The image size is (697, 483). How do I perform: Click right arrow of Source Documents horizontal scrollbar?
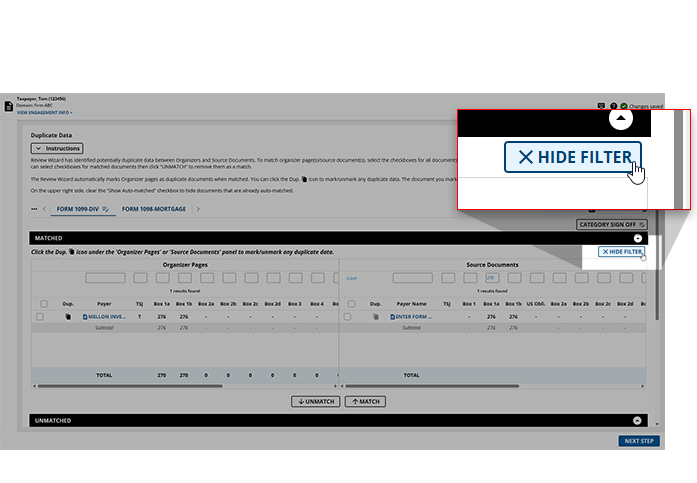pos(643,386)
